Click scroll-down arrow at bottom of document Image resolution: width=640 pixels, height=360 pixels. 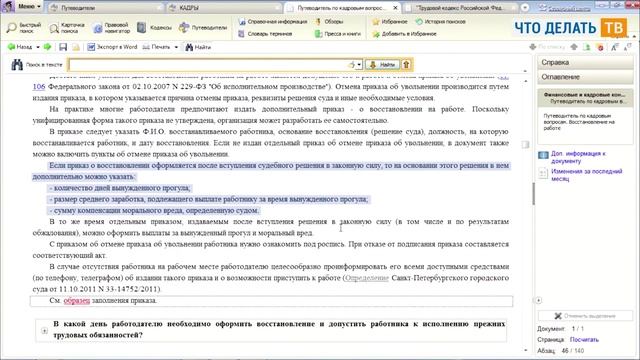click(525, 350)
